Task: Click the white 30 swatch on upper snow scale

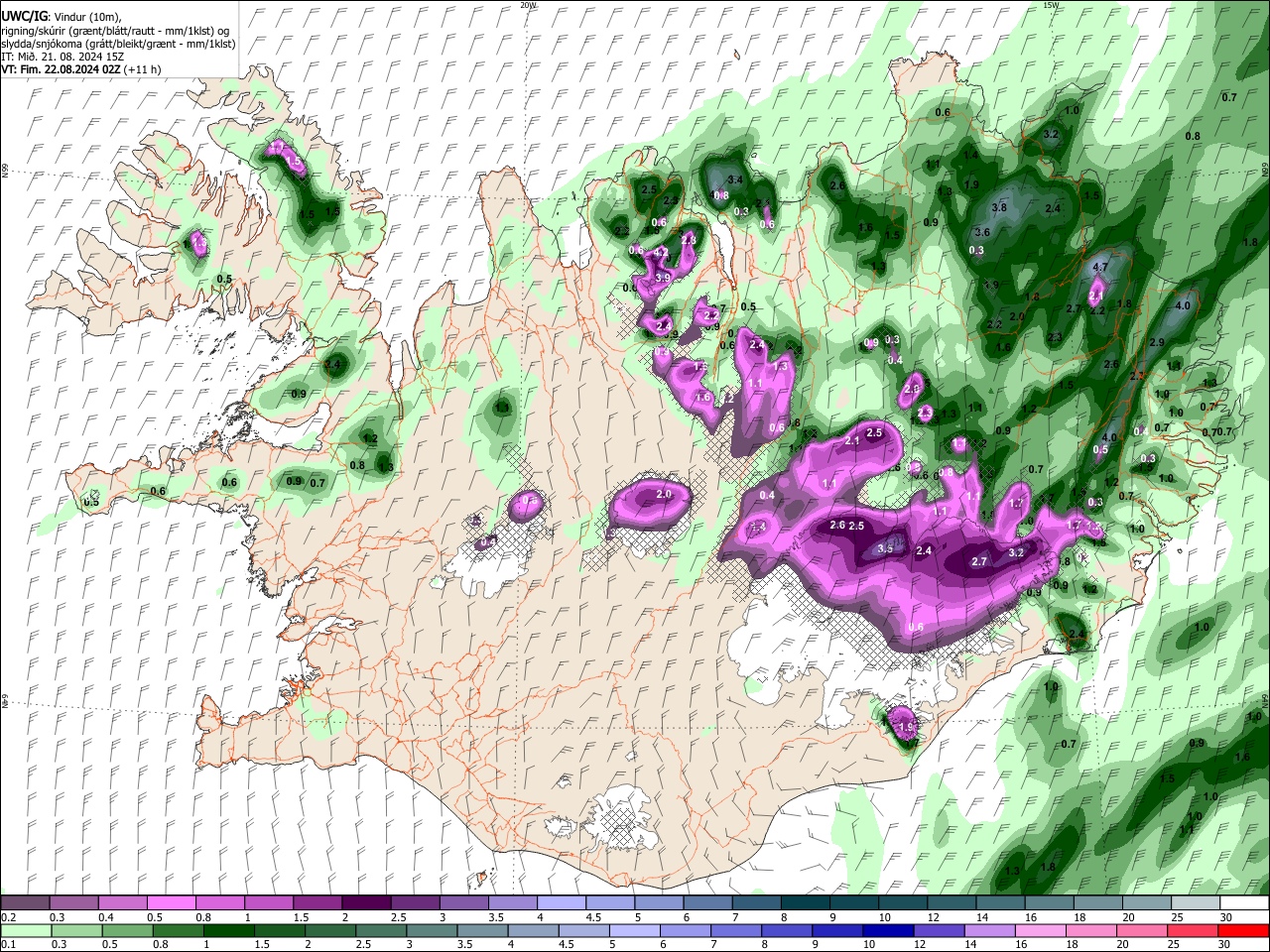Action: tap(1244, 903)
